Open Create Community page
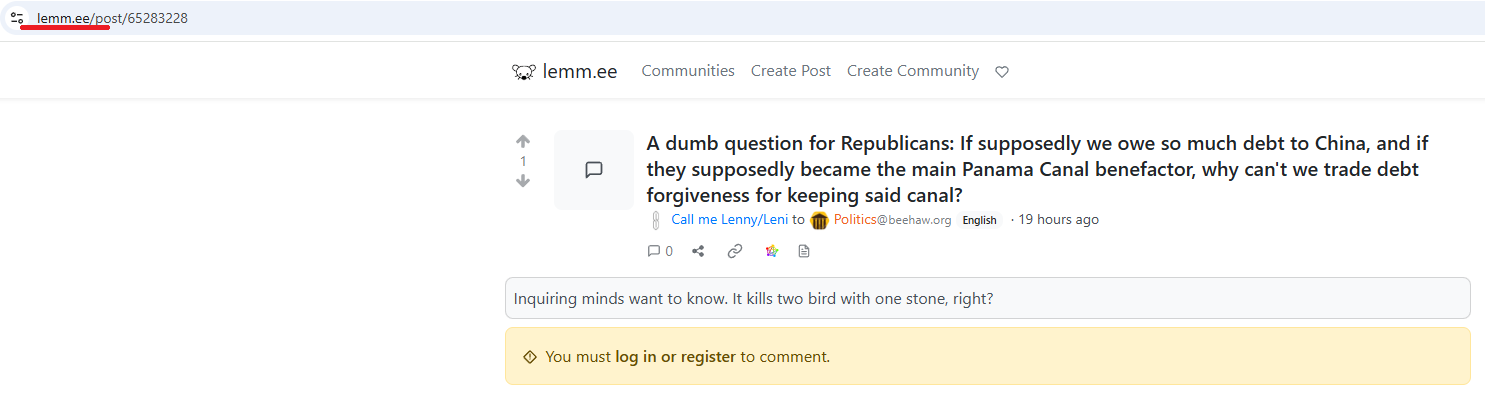The image size is (1485, 395). click(913, 71)
